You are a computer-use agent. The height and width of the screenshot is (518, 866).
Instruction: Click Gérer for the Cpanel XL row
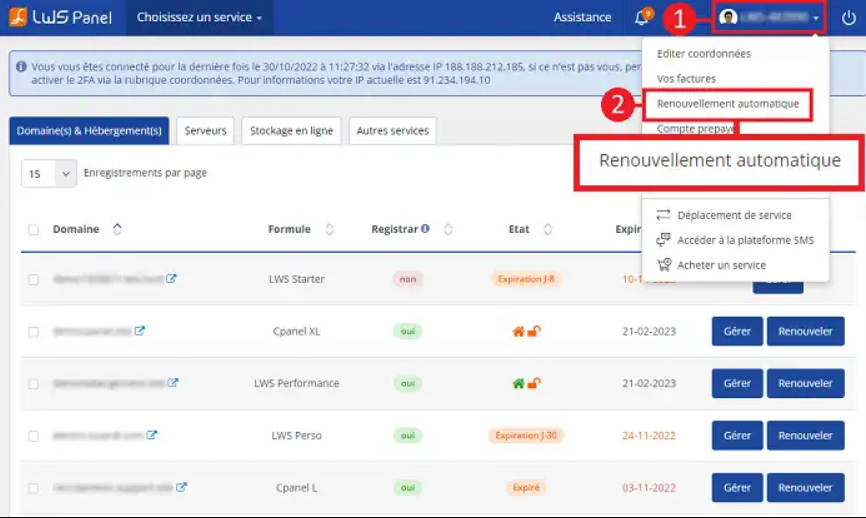[x=737, y=331]
